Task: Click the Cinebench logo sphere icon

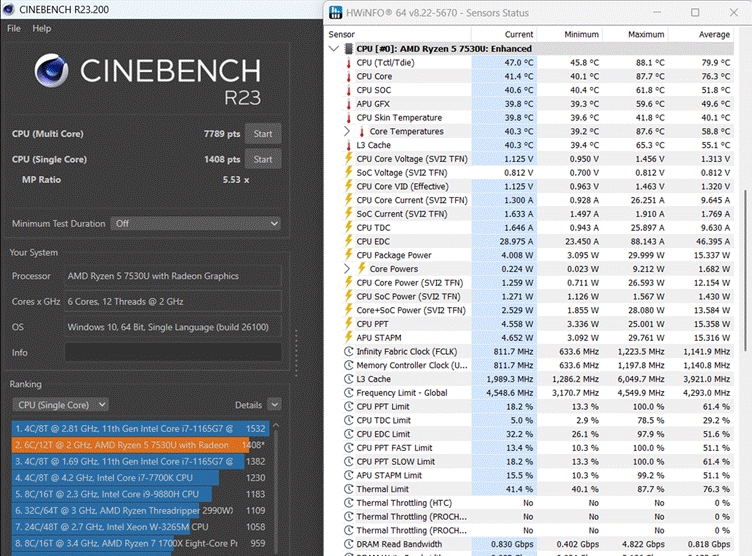Action: (51, 71)
